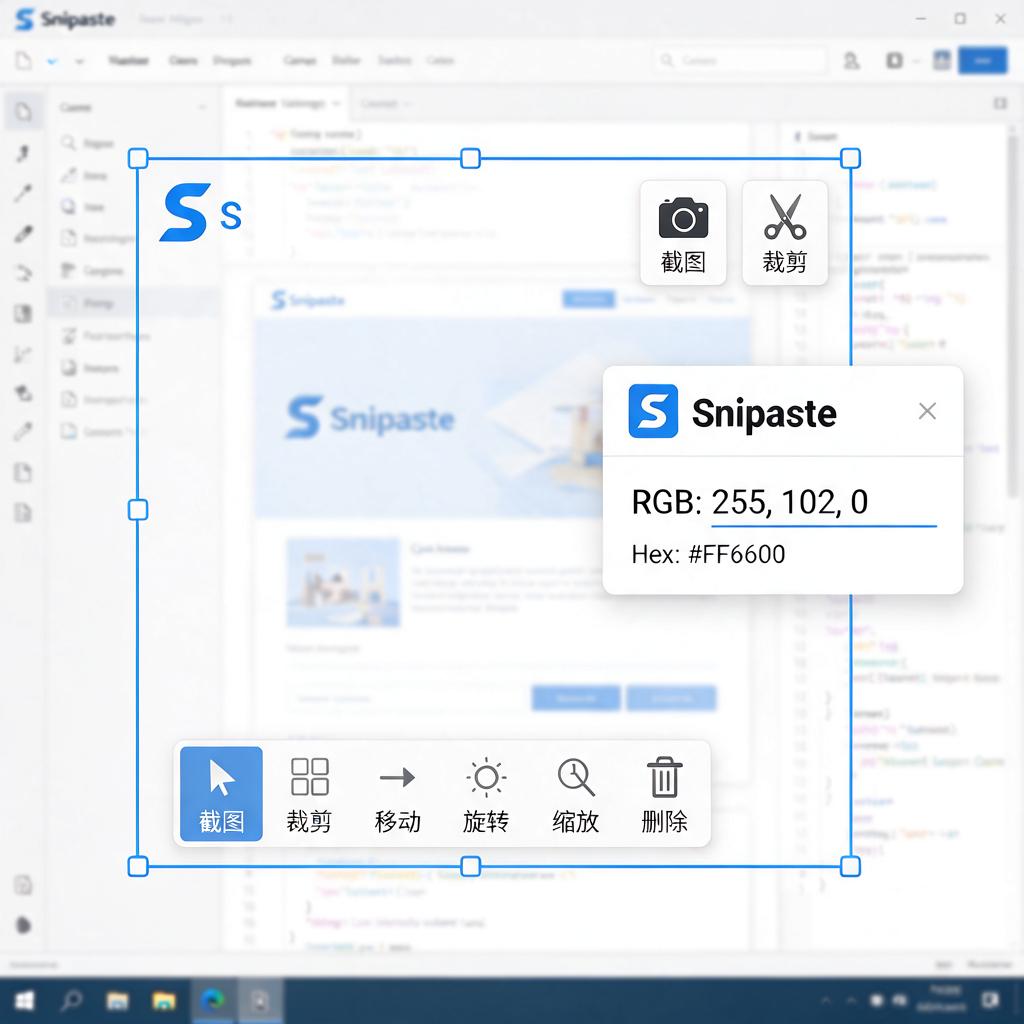Click the Hex #FF6600 color value
The height and width of the screenshot is (1024, 1024).
pyautogui.click(x=737, y=554)
